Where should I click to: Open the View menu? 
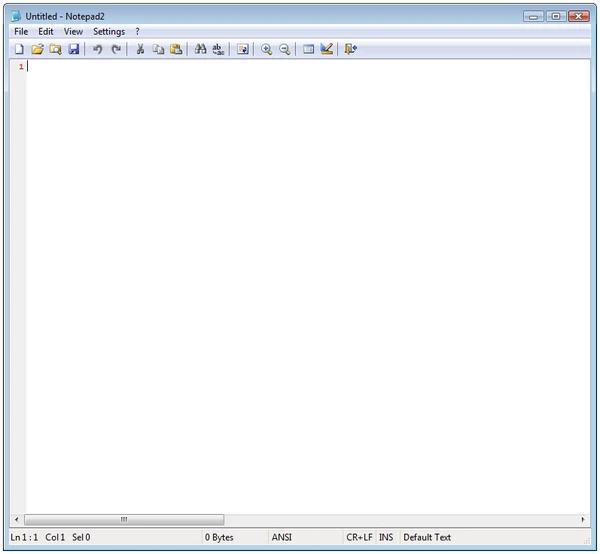[73, 32]
